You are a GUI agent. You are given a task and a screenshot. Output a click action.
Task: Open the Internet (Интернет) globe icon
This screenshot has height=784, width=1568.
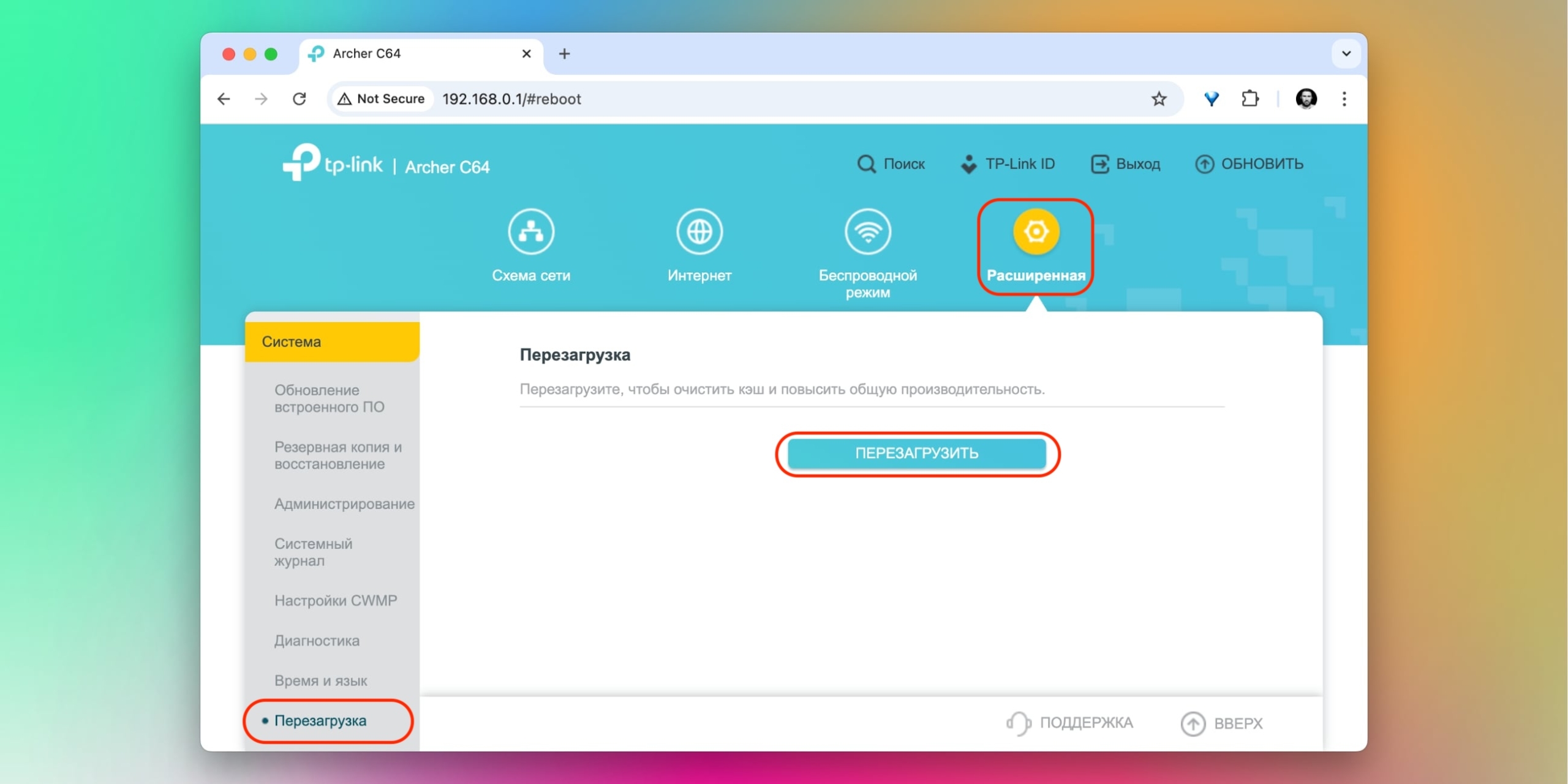click(699, 232)
